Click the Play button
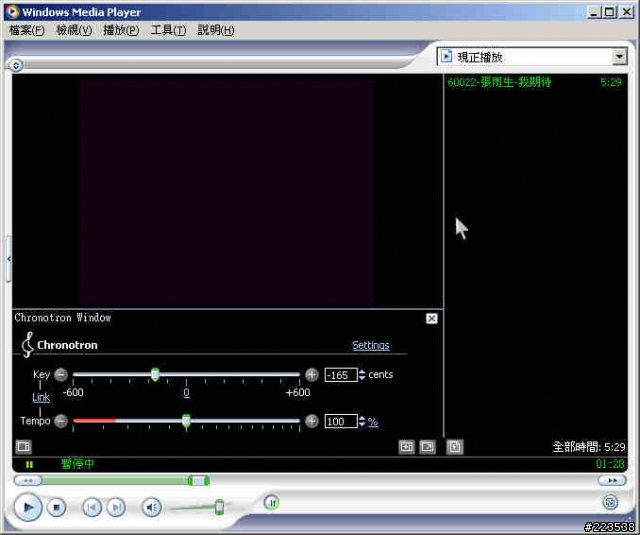 pyautogui.click(x=28, y=507)
